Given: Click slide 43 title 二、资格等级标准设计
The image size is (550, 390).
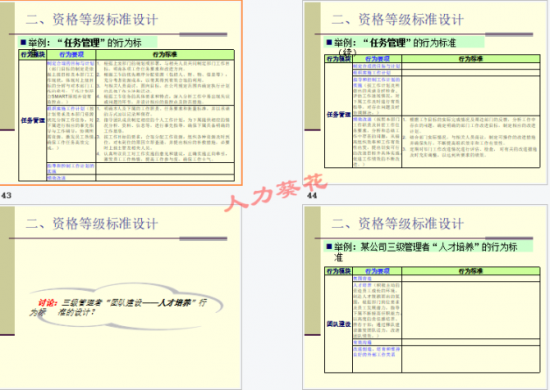Looking at the screenshot, I should [92, 19].
